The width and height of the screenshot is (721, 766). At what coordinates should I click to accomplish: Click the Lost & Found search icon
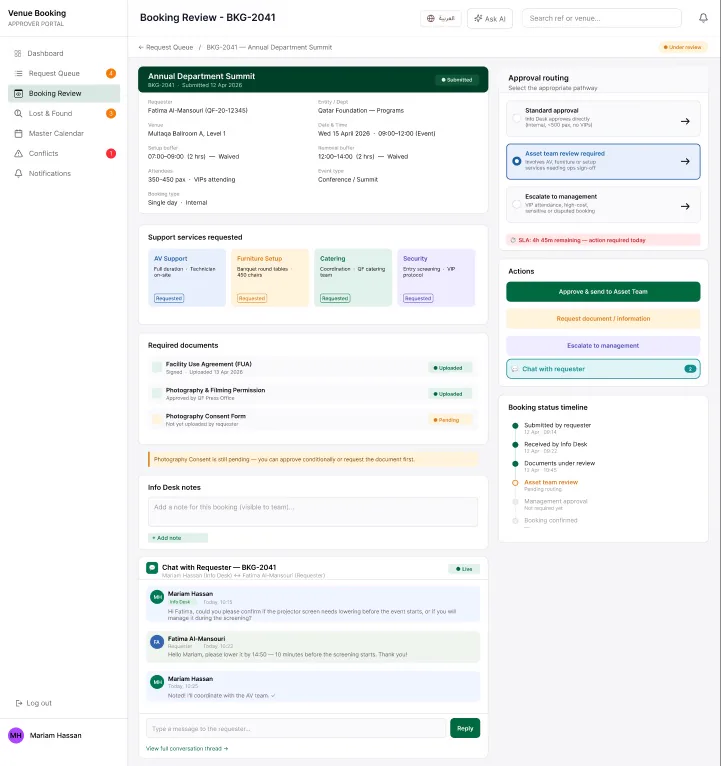(19, 113)
